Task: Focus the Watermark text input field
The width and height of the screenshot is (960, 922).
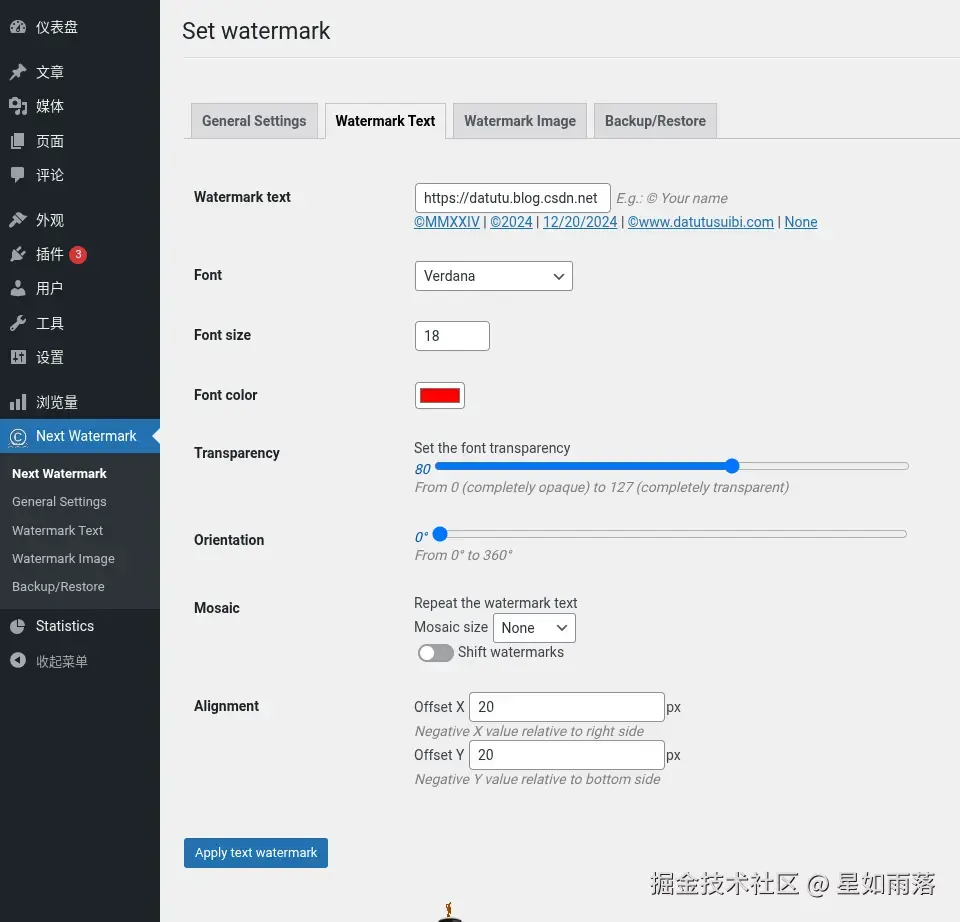Action: pos(512,198)
